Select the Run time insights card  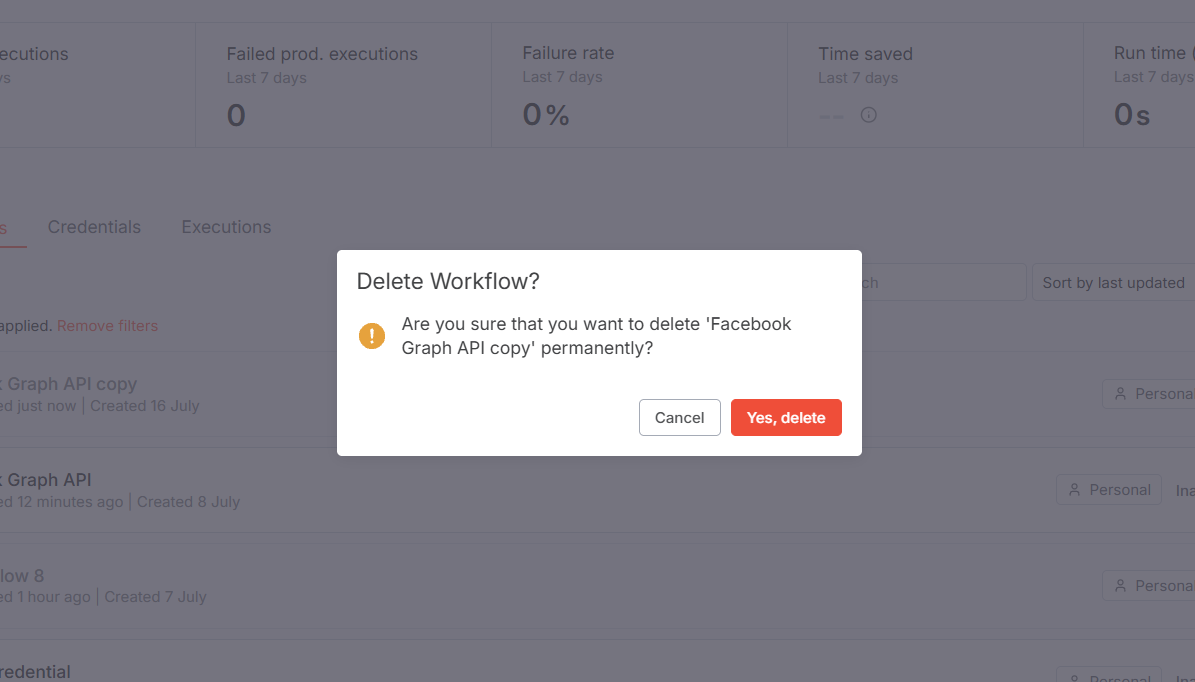1139,85
